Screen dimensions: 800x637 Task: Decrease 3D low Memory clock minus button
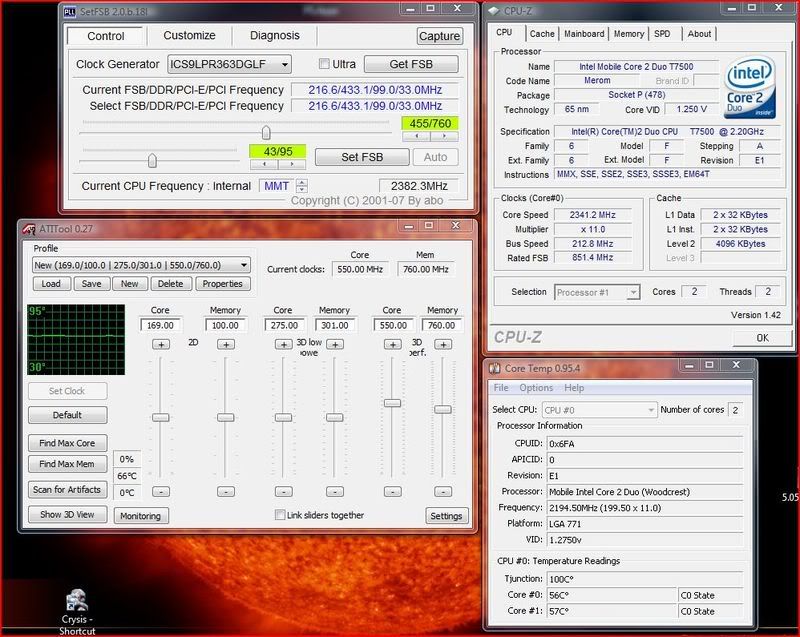[x=335, y=492]
